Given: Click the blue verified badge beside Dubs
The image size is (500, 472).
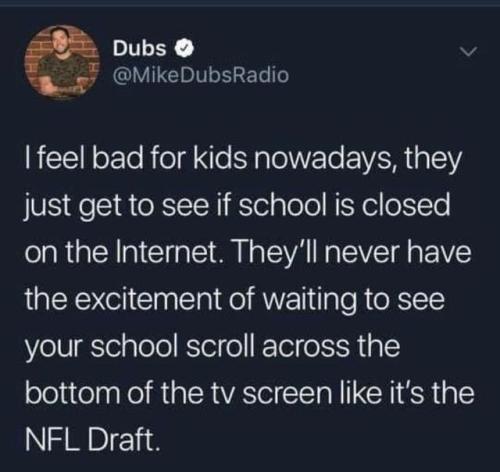Looking at the screenshot, I should [x=185, y=49].
